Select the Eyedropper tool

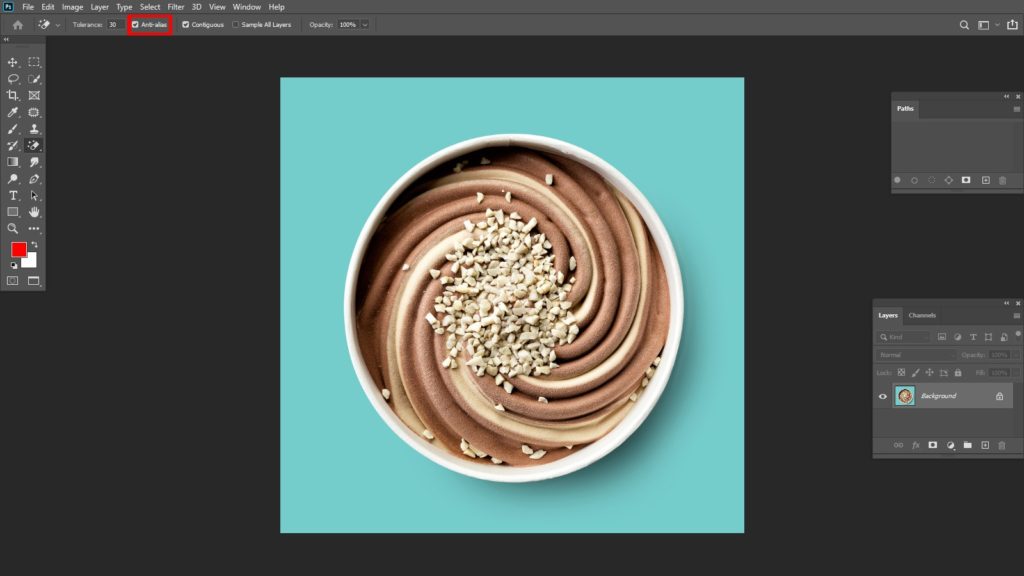coord(12,112)
